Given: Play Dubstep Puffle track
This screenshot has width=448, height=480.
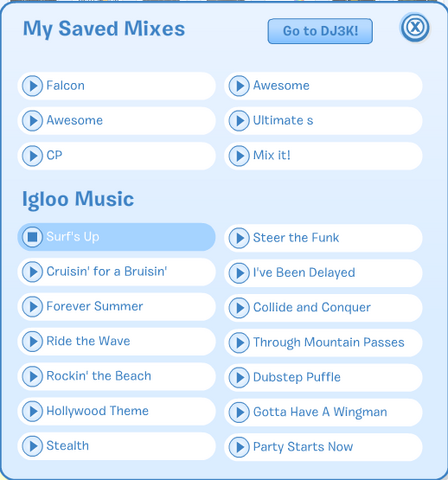Looking at the screenshot, I should [239, 377].
